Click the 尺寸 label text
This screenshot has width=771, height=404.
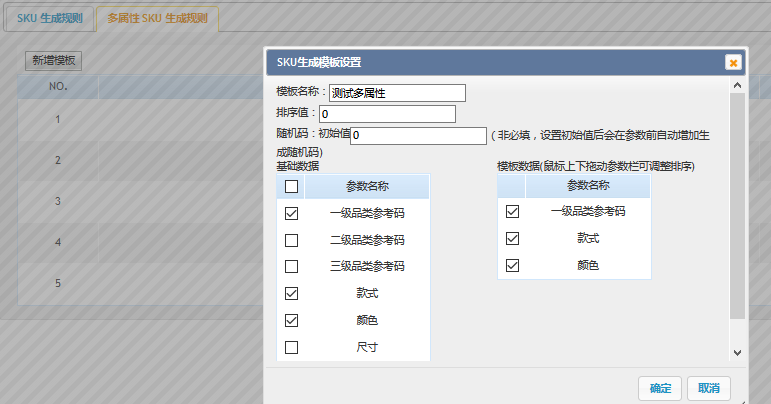point(367,347)
